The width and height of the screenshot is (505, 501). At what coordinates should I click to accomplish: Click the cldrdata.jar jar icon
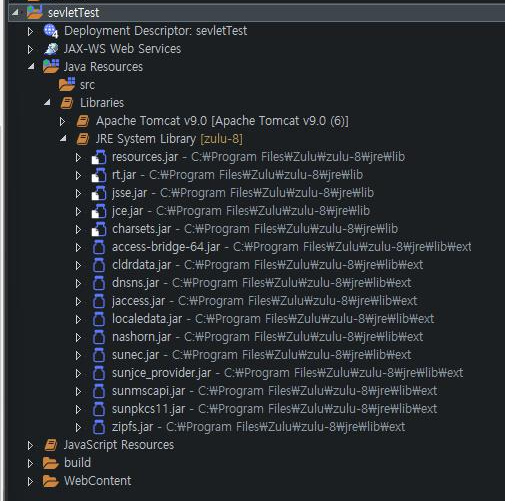99,265
